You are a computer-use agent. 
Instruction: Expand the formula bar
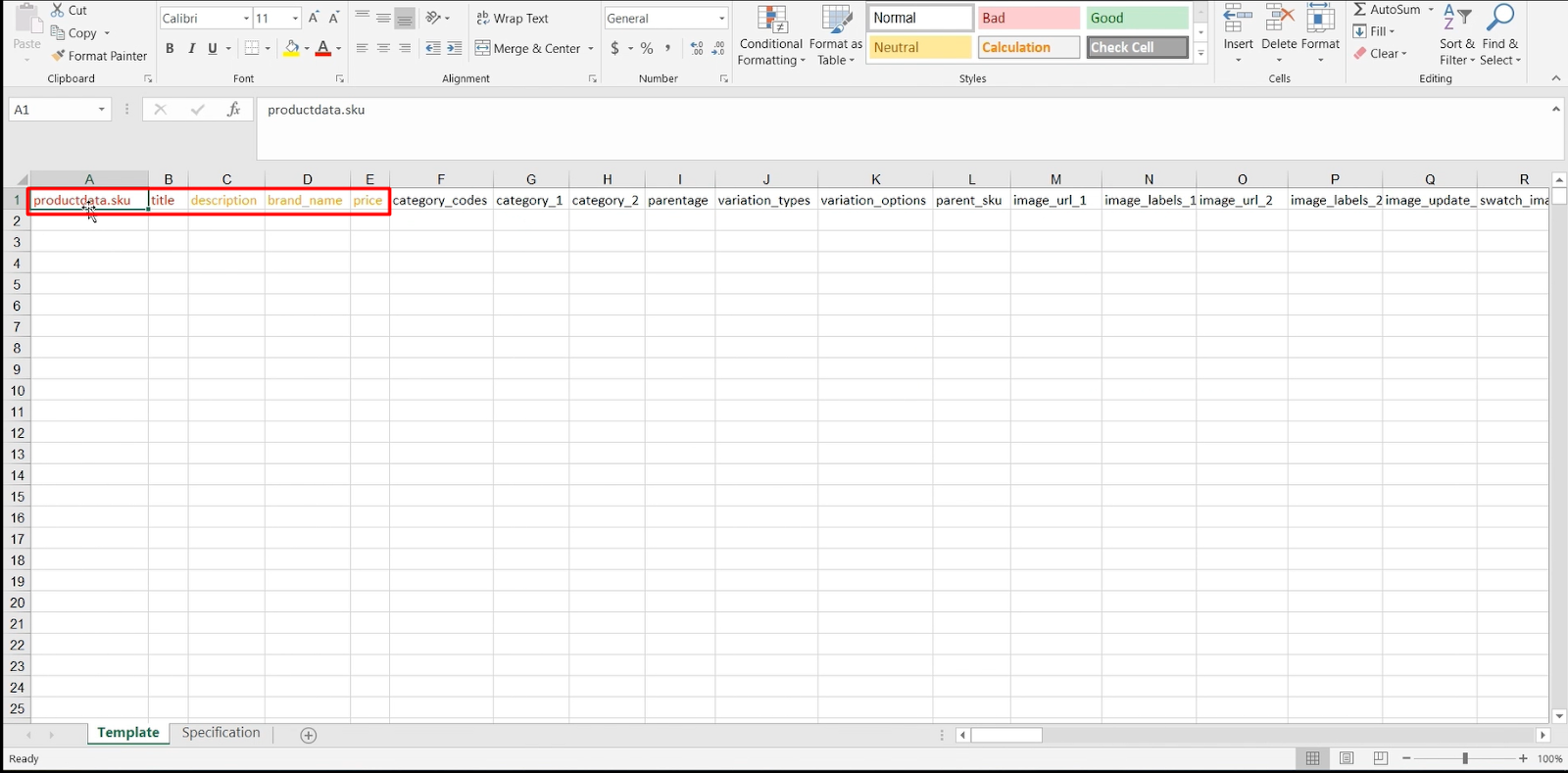1556,110
